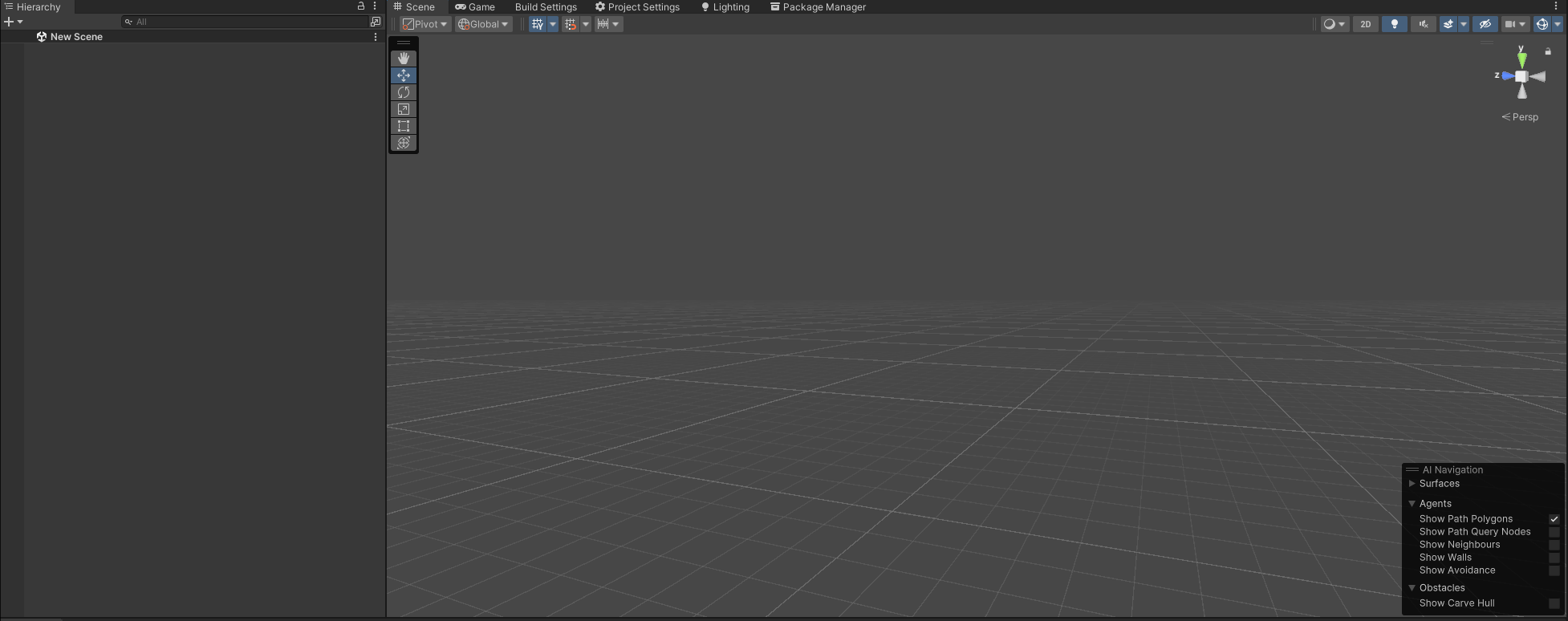Toggle scene lighting with the lightbulb icon
This screenshot has width=1568, height=621.
point(1394,24)
